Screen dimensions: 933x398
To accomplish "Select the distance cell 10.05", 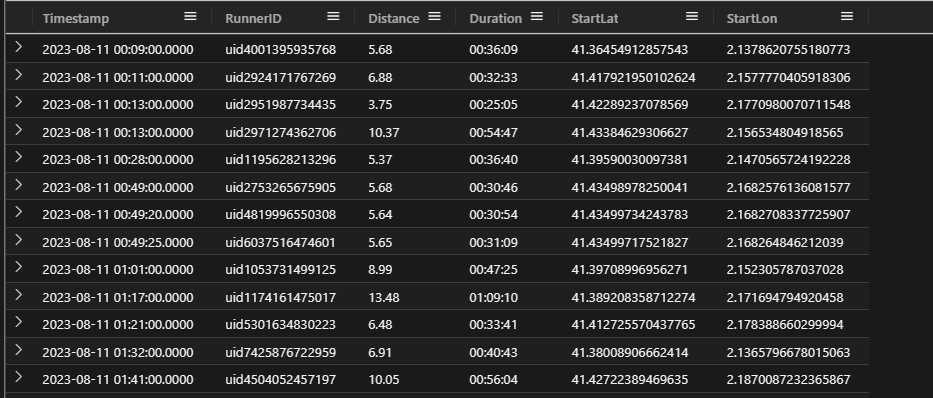I will click(384, 380).
